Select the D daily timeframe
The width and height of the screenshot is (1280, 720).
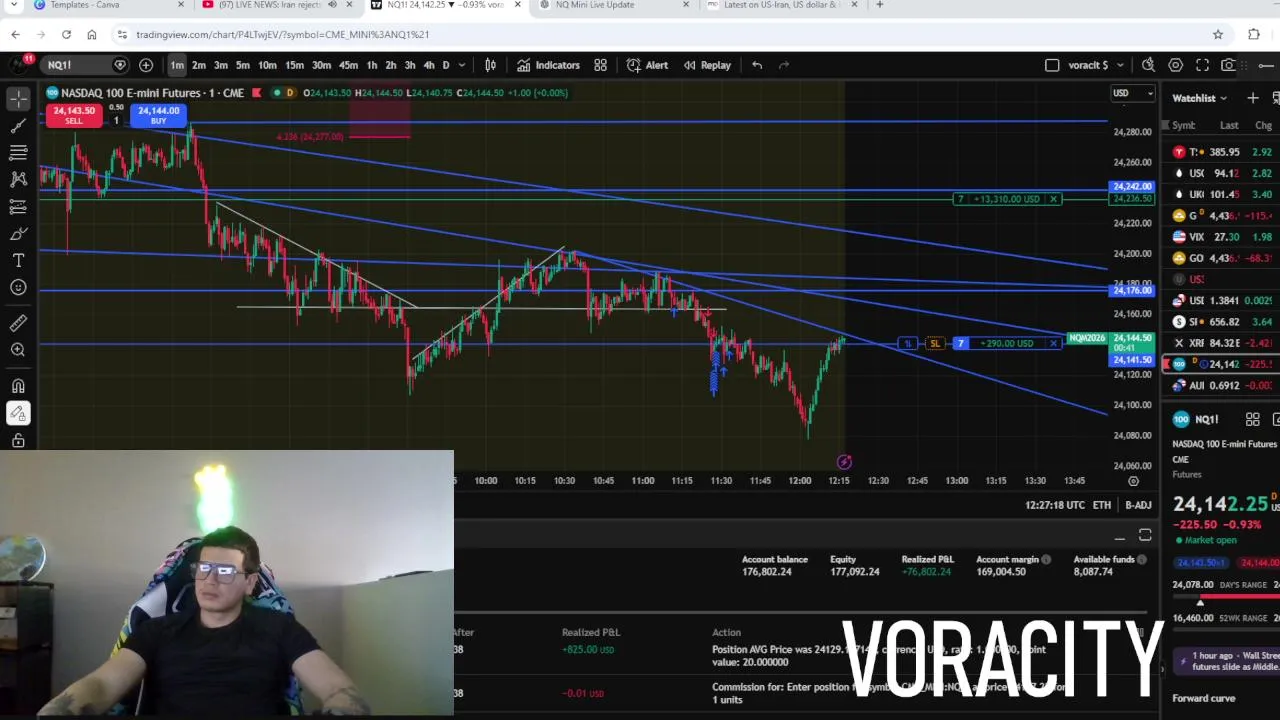click(446, 65)
